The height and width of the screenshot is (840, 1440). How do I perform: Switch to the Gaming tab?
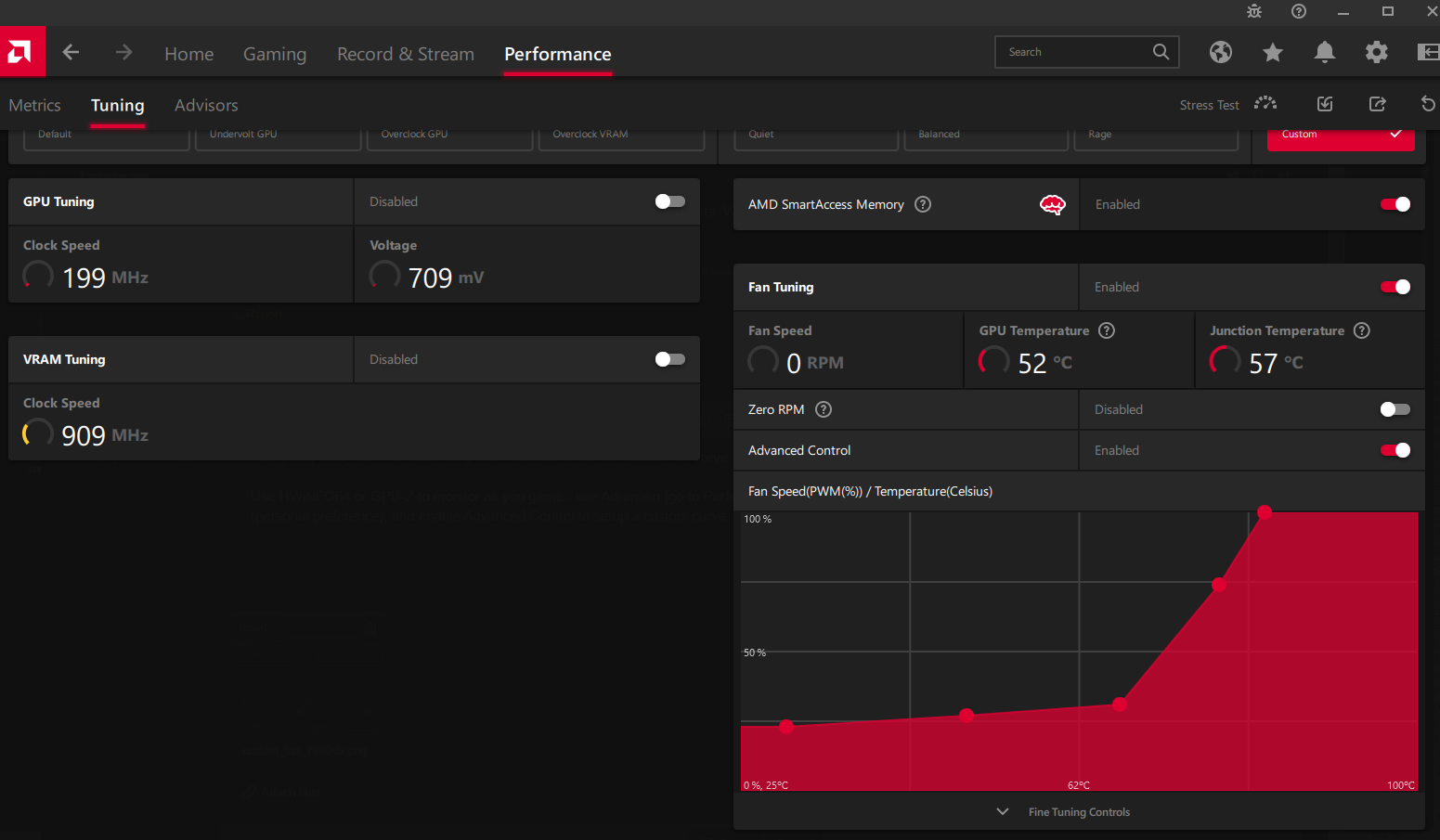[x=274, y=54]
